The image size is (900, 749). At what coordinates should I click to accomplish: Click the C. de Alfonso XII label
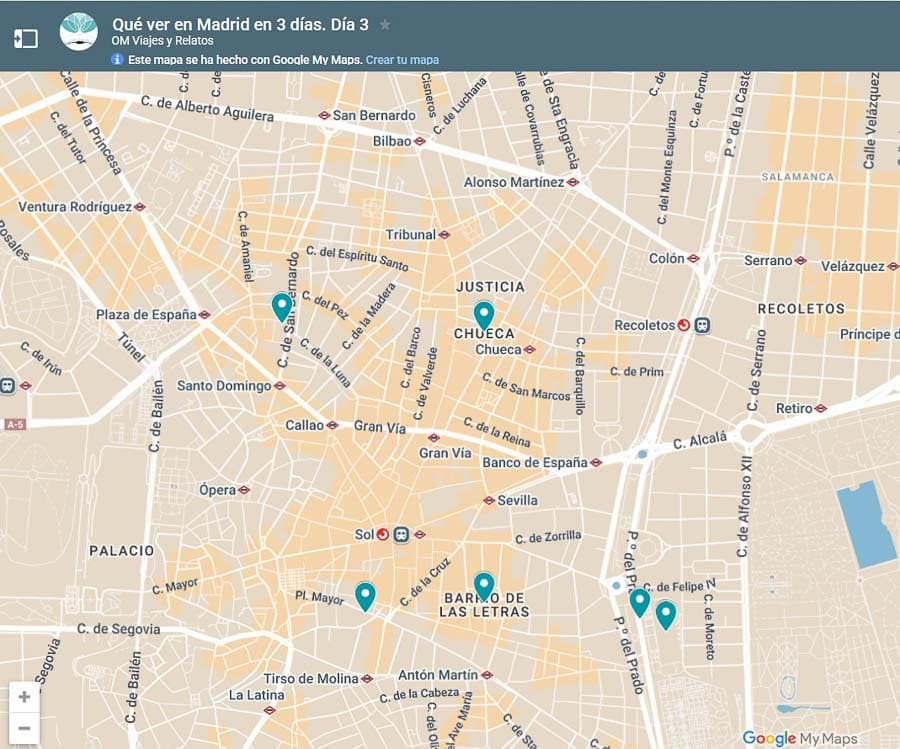tap(744, 507)
